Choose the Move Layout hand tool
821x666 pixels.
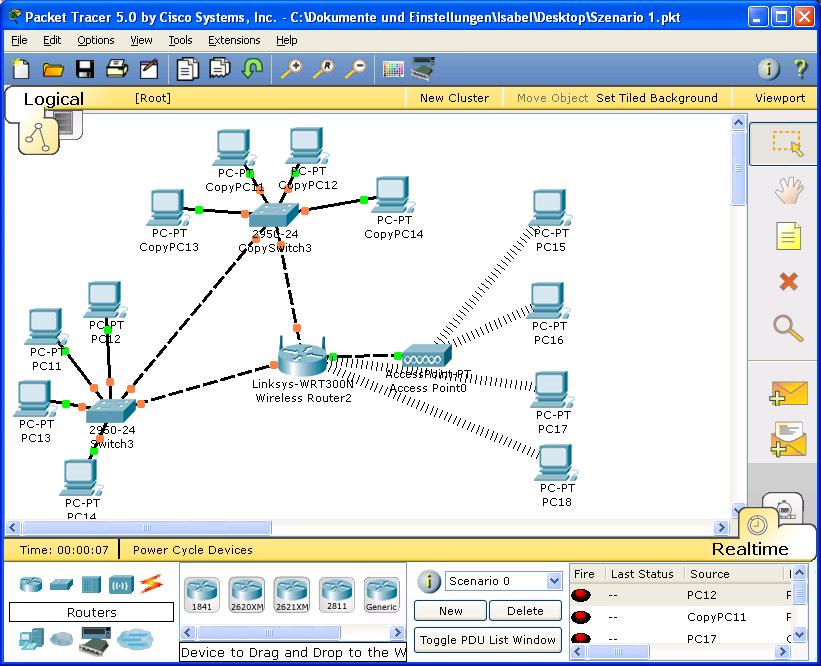pyautogui.click(x=789, y=191)
